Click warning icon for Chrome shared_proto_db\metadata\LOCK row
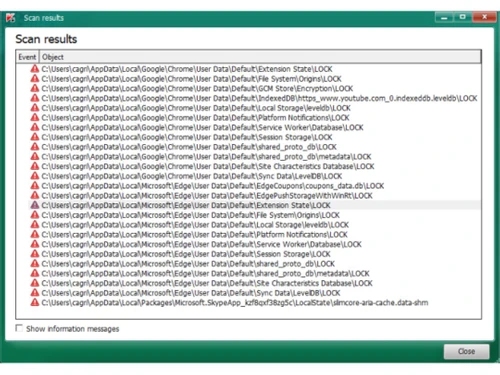The height and width of the screenshot is (375, 500). pyautogui.click(x=35, y=156)
